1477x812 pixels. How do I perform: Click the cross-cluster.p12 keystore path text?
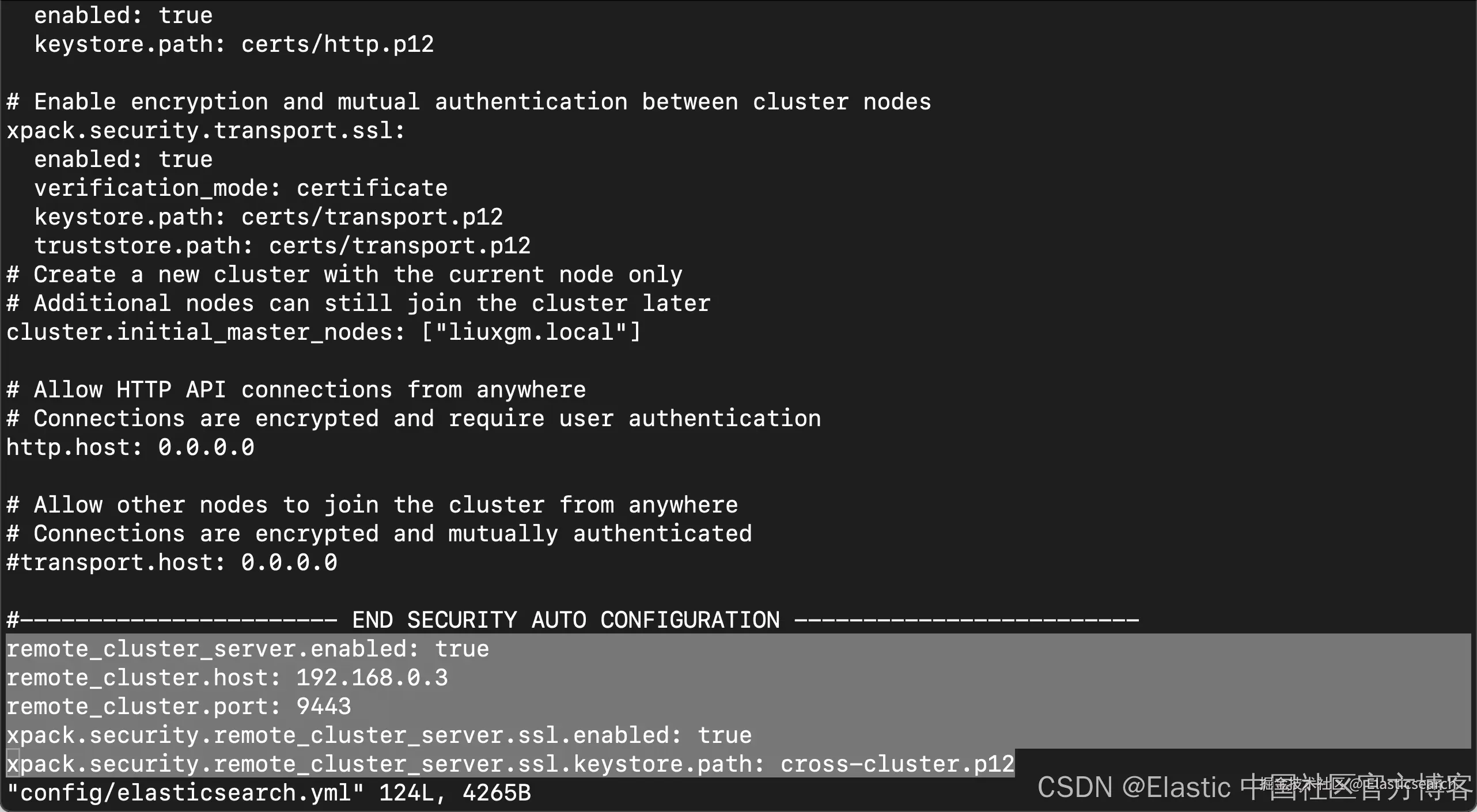click(x=896, y=764)
